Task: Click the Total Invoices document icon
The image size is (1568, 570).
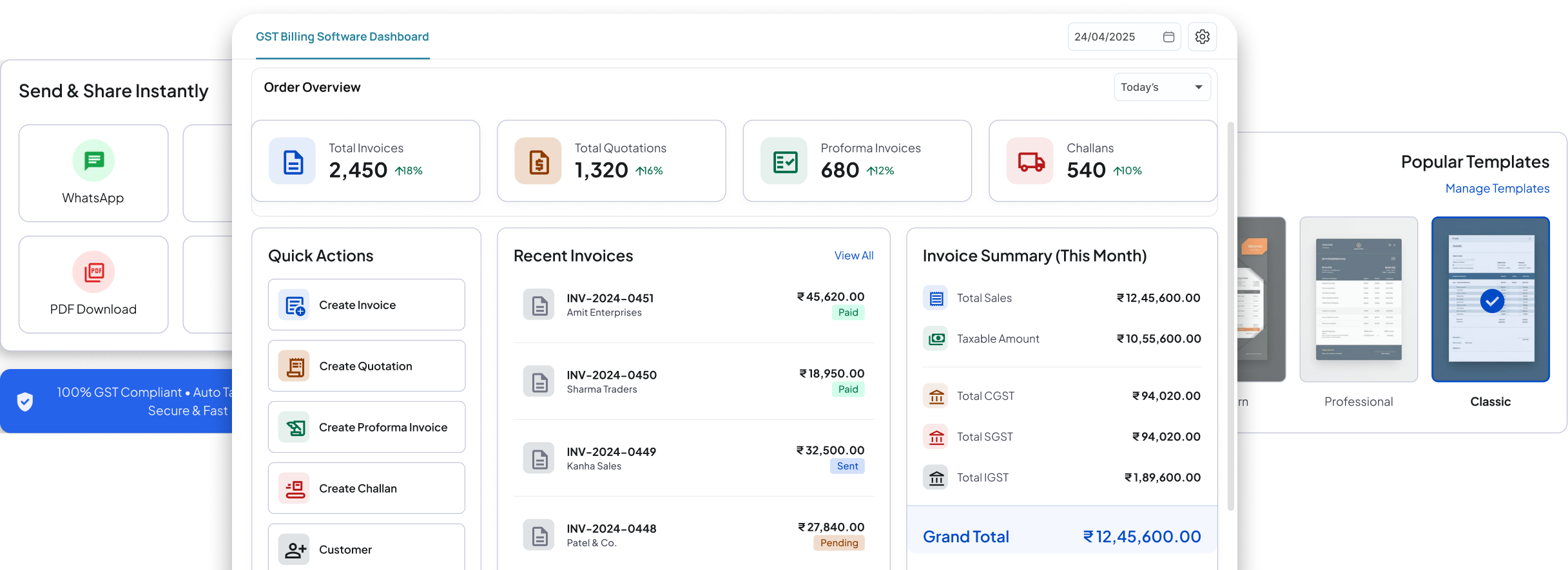Action: (x=293, y=161)
